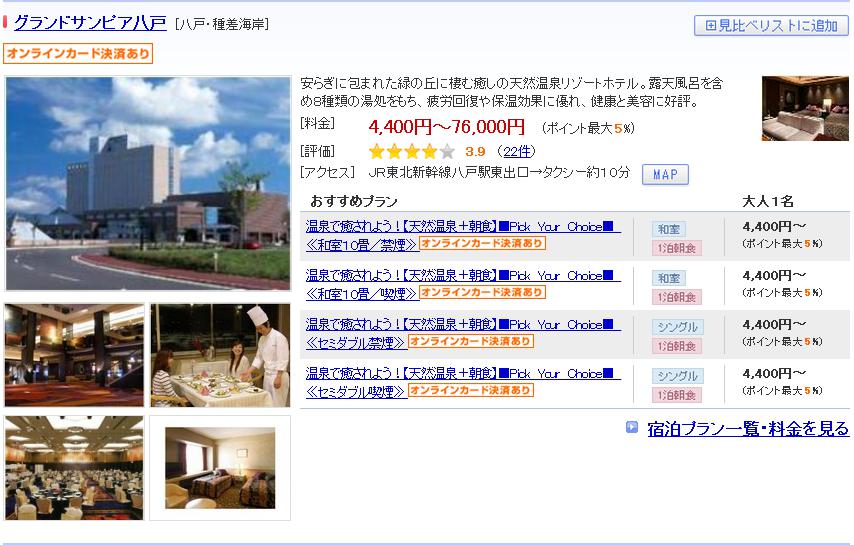The height and width of the screenshot is (545, 854).
Task: Click the 3.9 rating score
Action: pyautogui.click(x=475, y=152)
